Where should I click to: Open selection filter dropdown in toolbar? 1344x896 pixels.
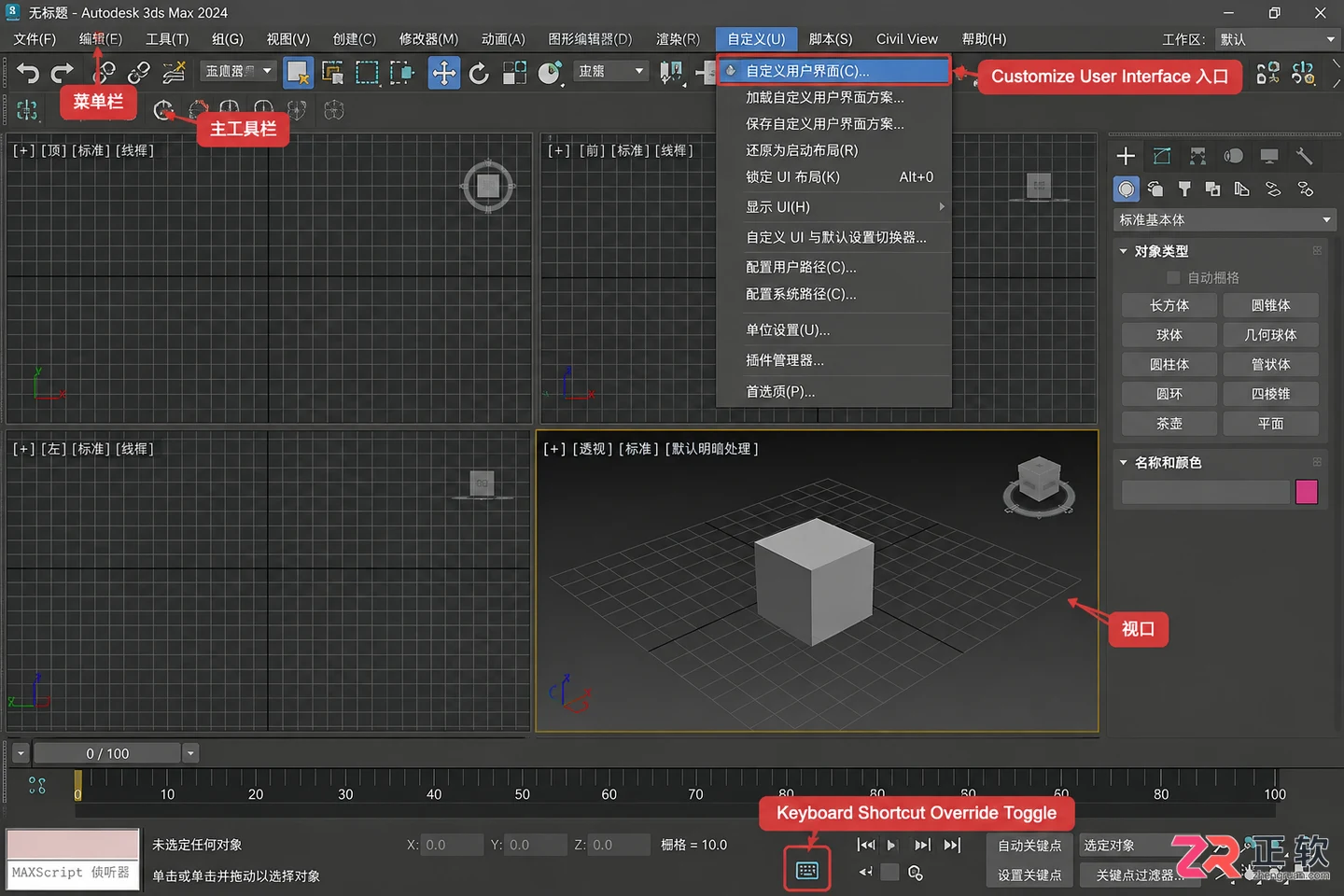pyautogui.click(x=237, y=71)
